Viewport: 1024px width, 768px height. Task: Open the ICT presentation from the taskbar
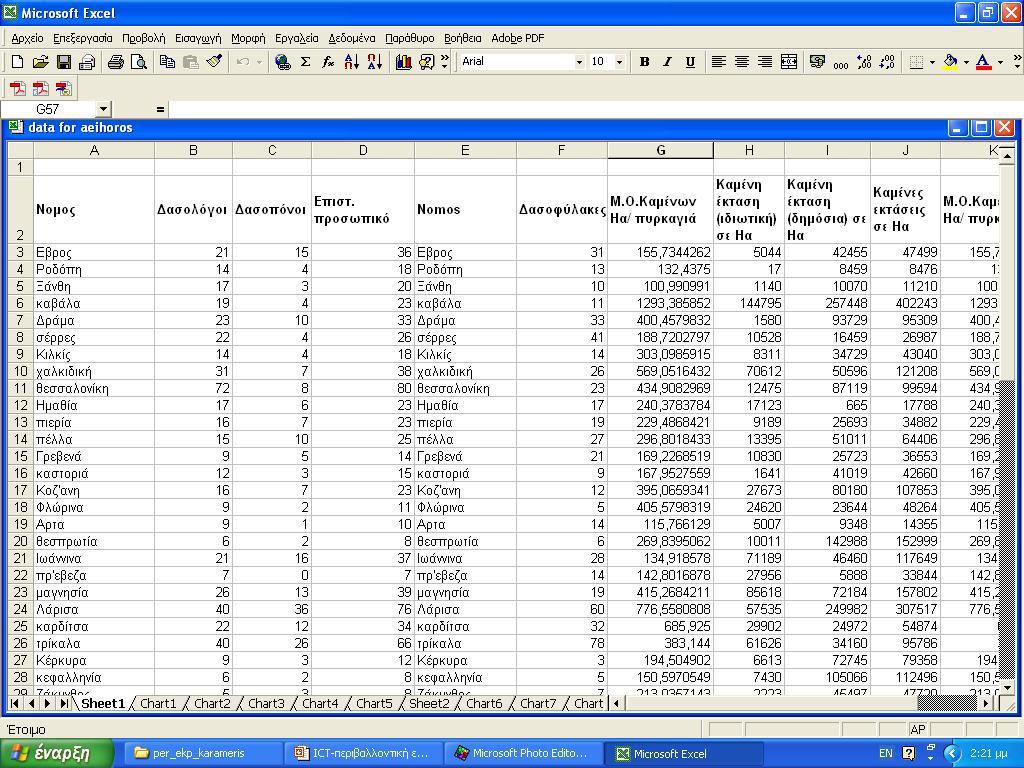point(363,753)
